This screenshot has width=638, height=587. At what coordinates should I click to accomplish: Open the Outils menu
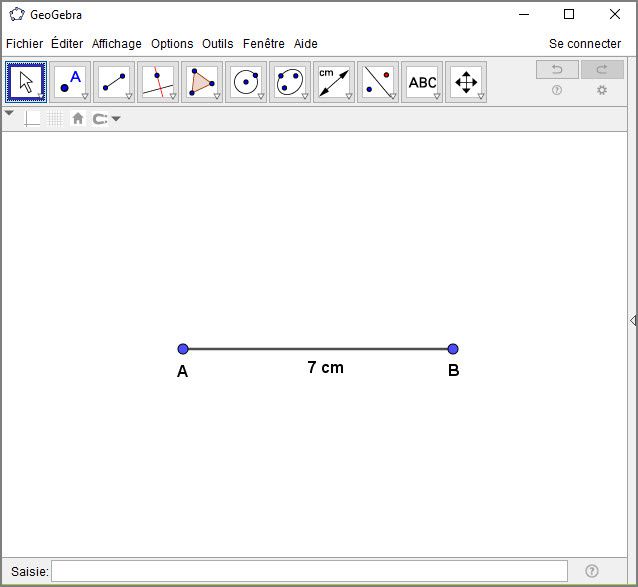tap(218, 44)
